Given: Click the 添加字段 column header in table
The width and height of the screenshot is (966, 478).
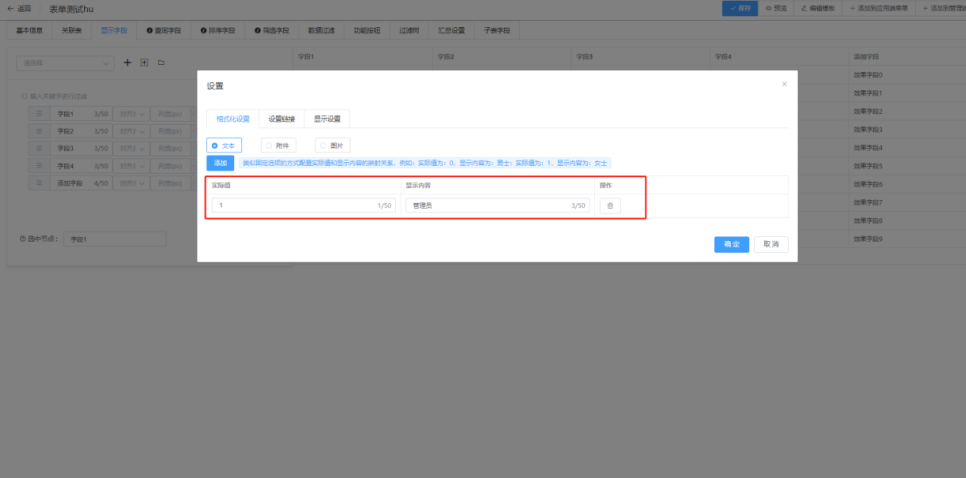Looking at the screenshot, I should coord(907,57).
